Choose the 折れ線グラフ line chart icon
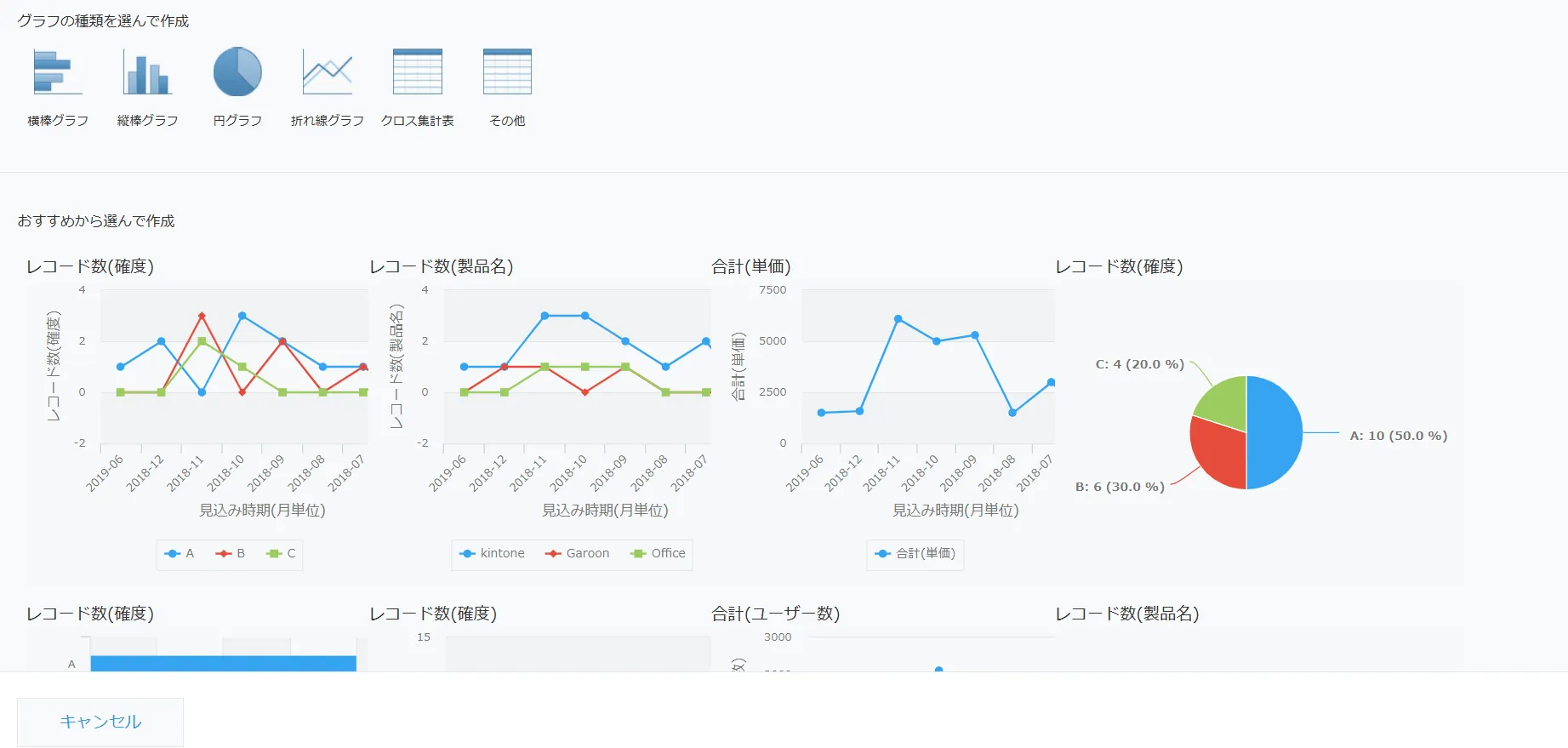The width and height of the screenshot is (1568, 748). [x=328, y=71]
